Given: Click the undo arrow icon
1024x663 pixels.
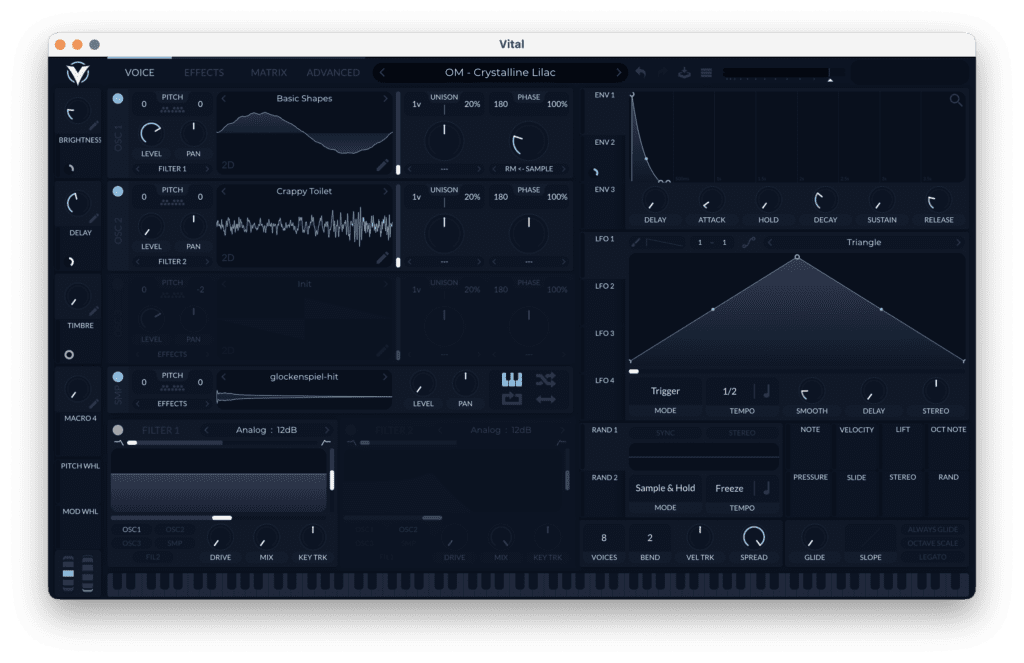Looking at the screenshot, I should click(641, 73).
